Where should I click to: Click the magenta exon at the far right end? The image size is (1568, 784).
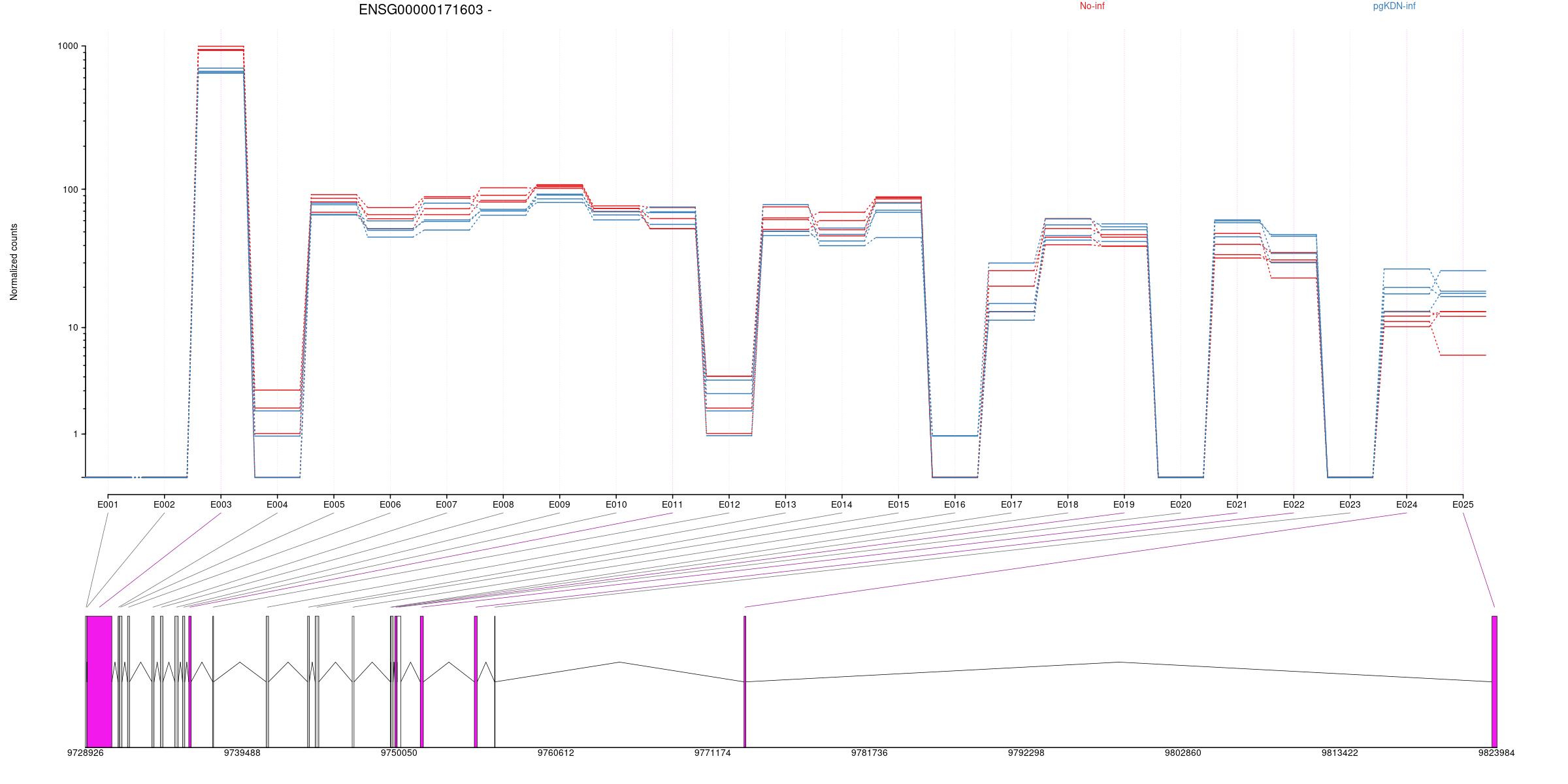pyautogui.click(x=1494, y=681)
